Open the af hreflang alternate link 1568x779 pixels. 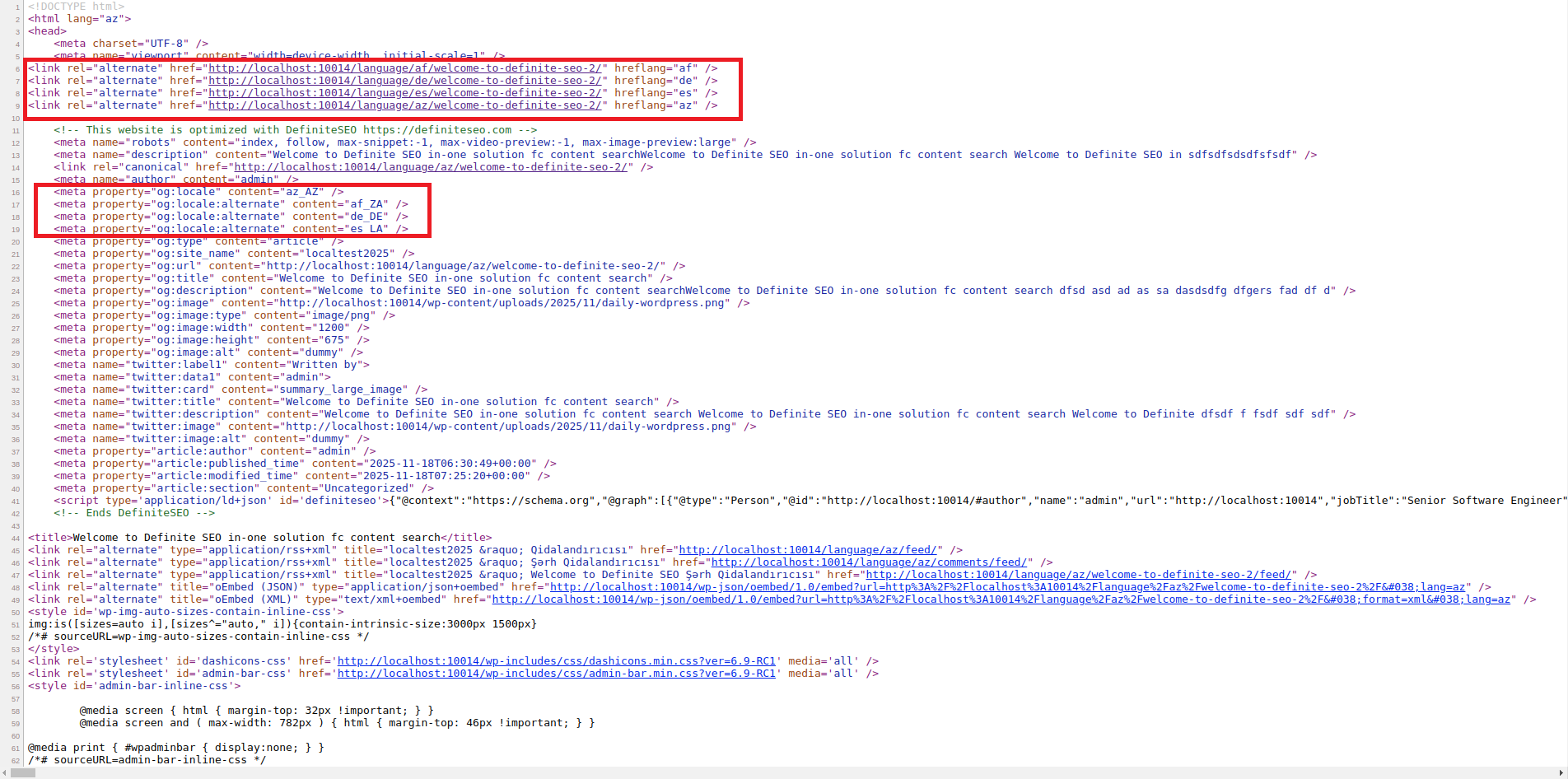[407, 68]
